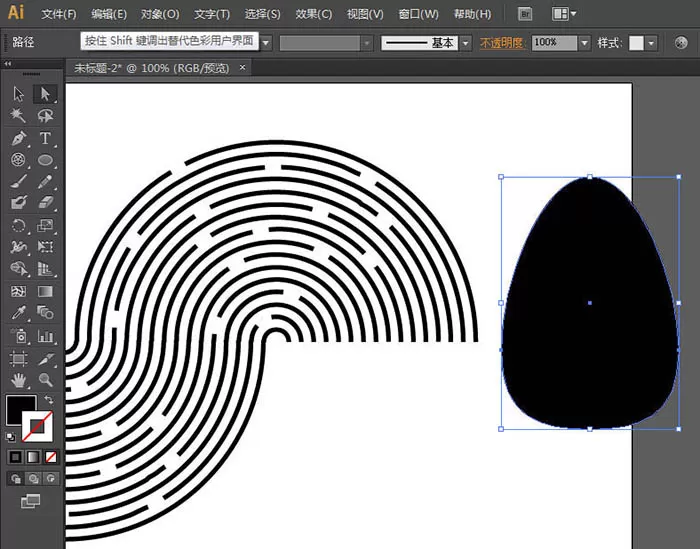The width and height of the screenshot is (700, 549).
Task: Select the Hand tool
Action: pos(18,380)
